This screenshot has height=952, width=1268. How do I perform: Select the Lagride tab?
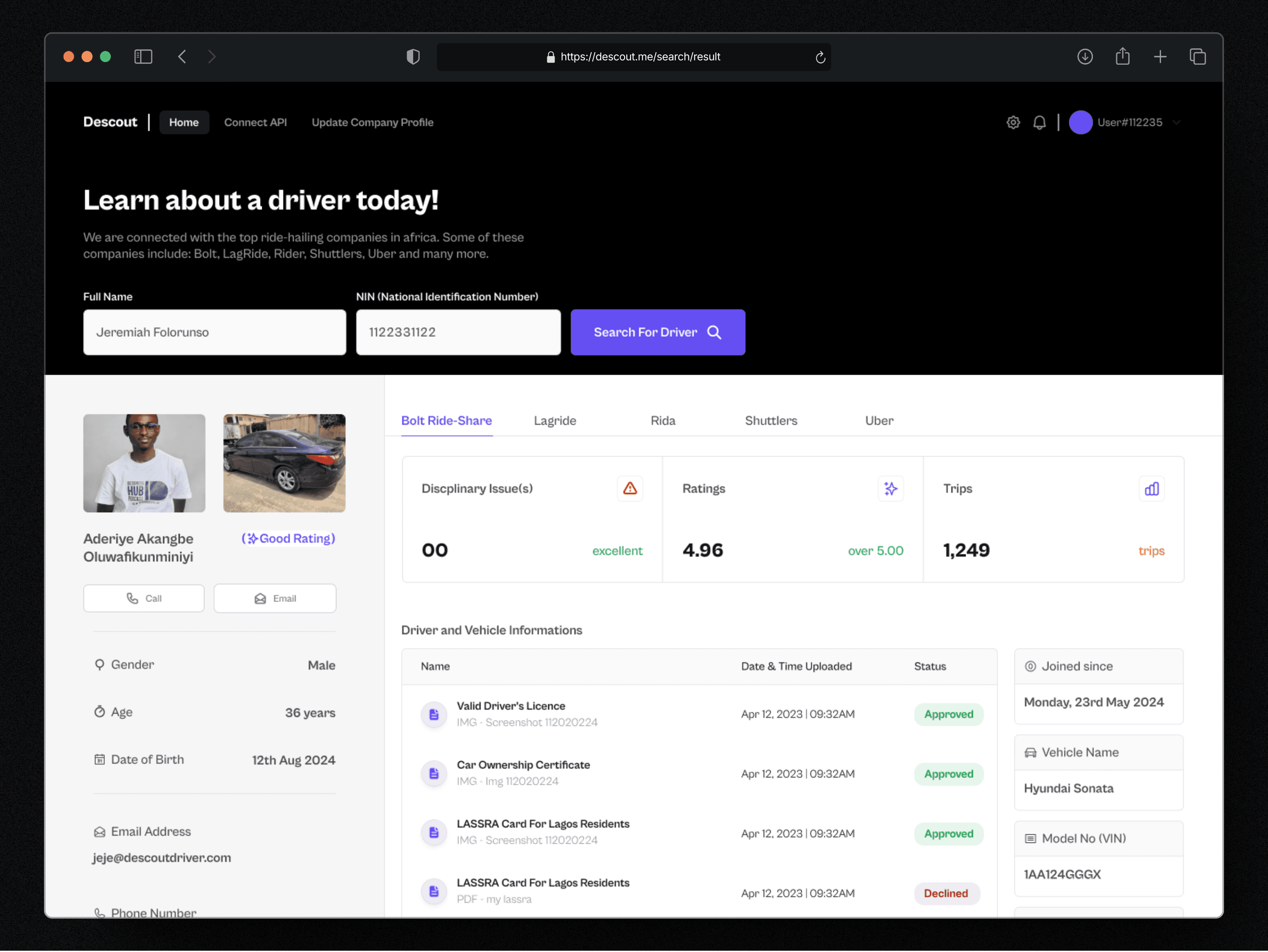tap(554, 420)
